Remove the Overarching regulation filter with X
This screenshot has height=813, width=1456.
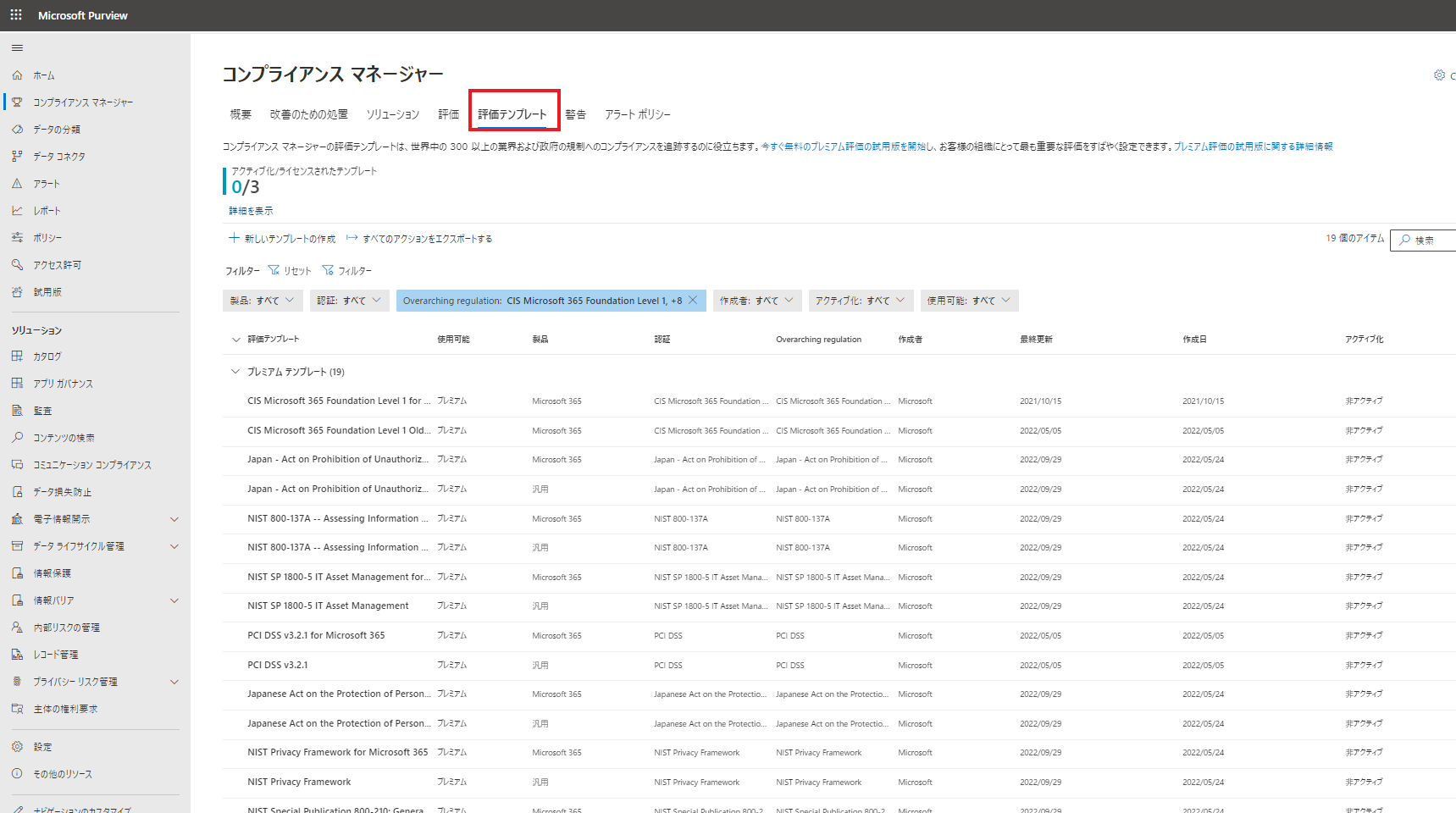click(693, 300)
